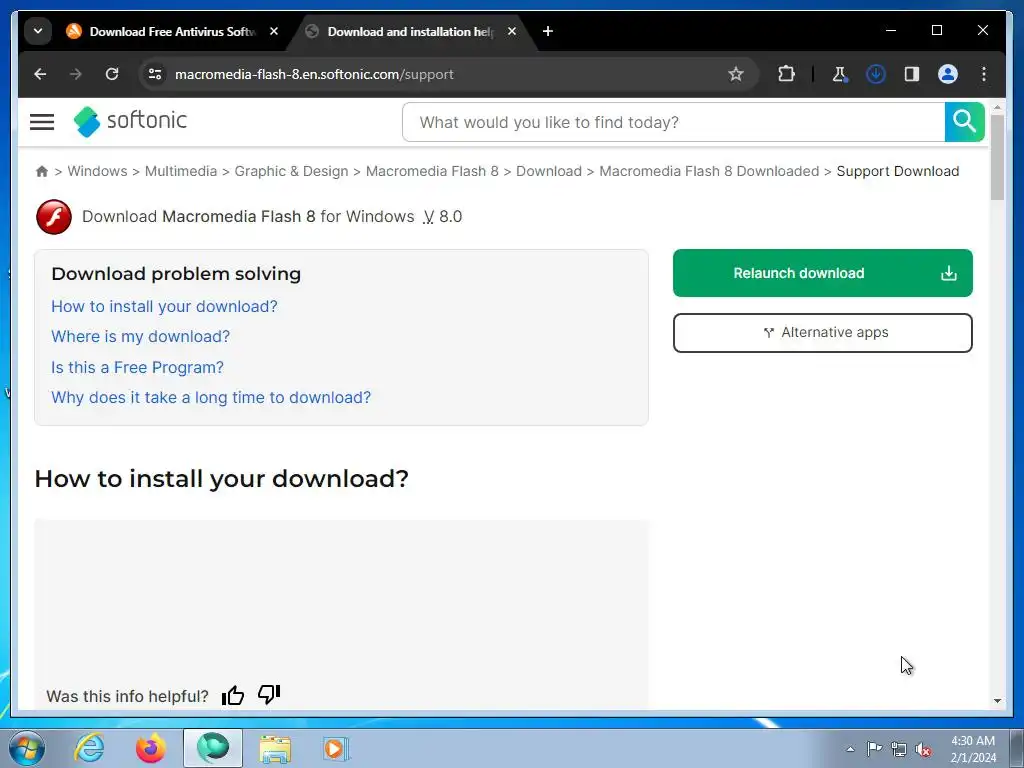Click the thumbs down icon
The height and width of the screenshot is (768, 1024).
[268, 694]
